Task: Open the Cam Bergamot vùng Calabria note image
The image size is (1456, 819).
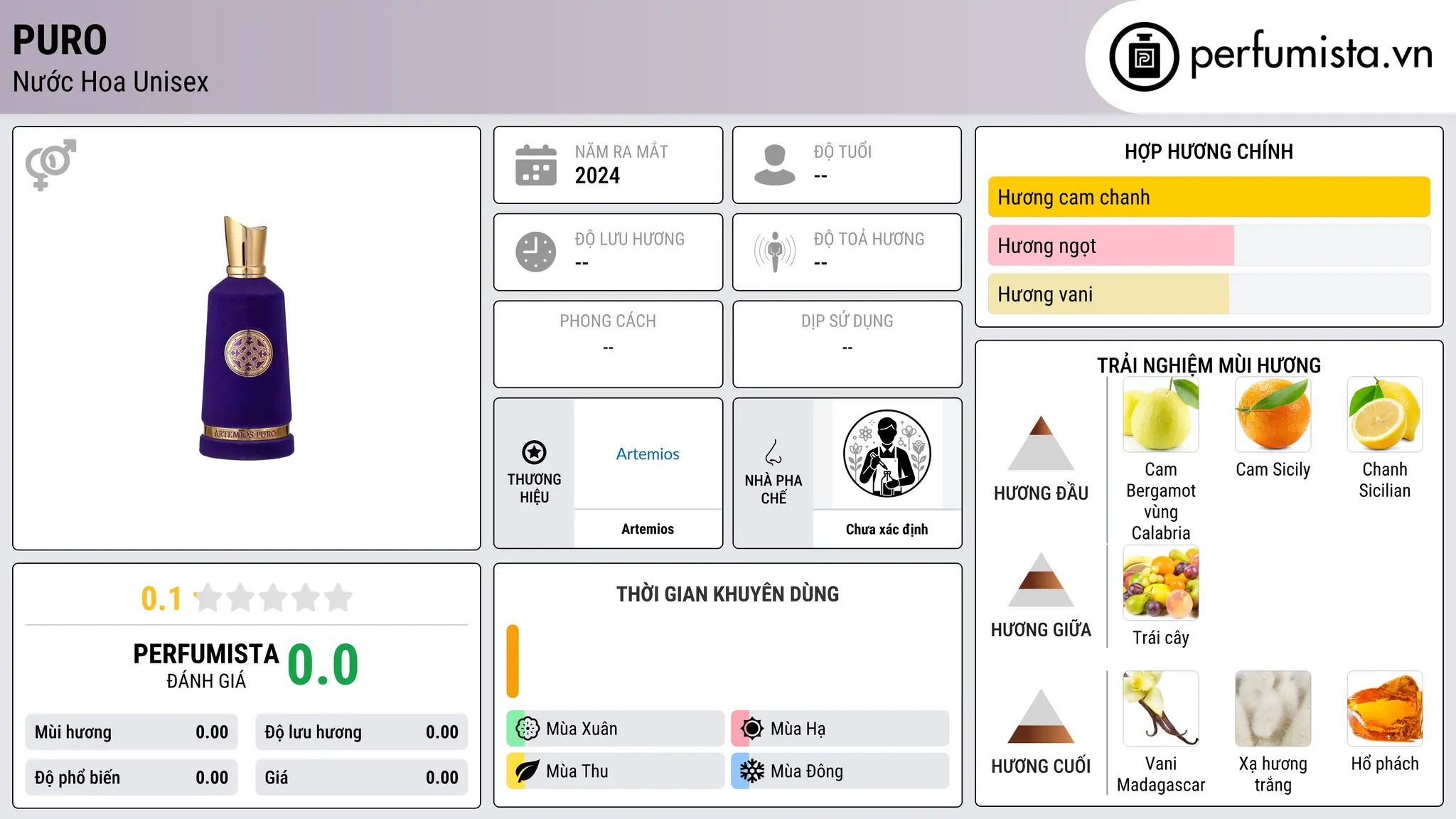Action: [x=1161, y=414]
